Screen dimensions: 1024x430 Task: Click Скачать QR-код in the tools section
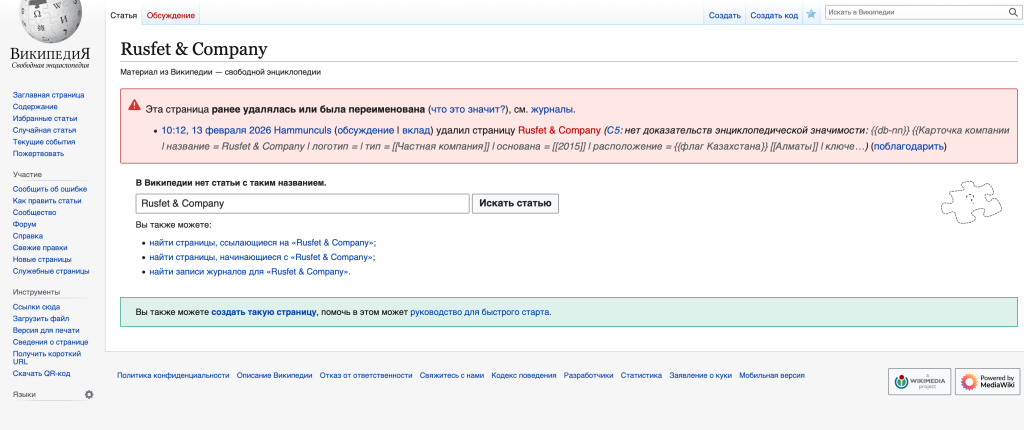coord(41,373)
